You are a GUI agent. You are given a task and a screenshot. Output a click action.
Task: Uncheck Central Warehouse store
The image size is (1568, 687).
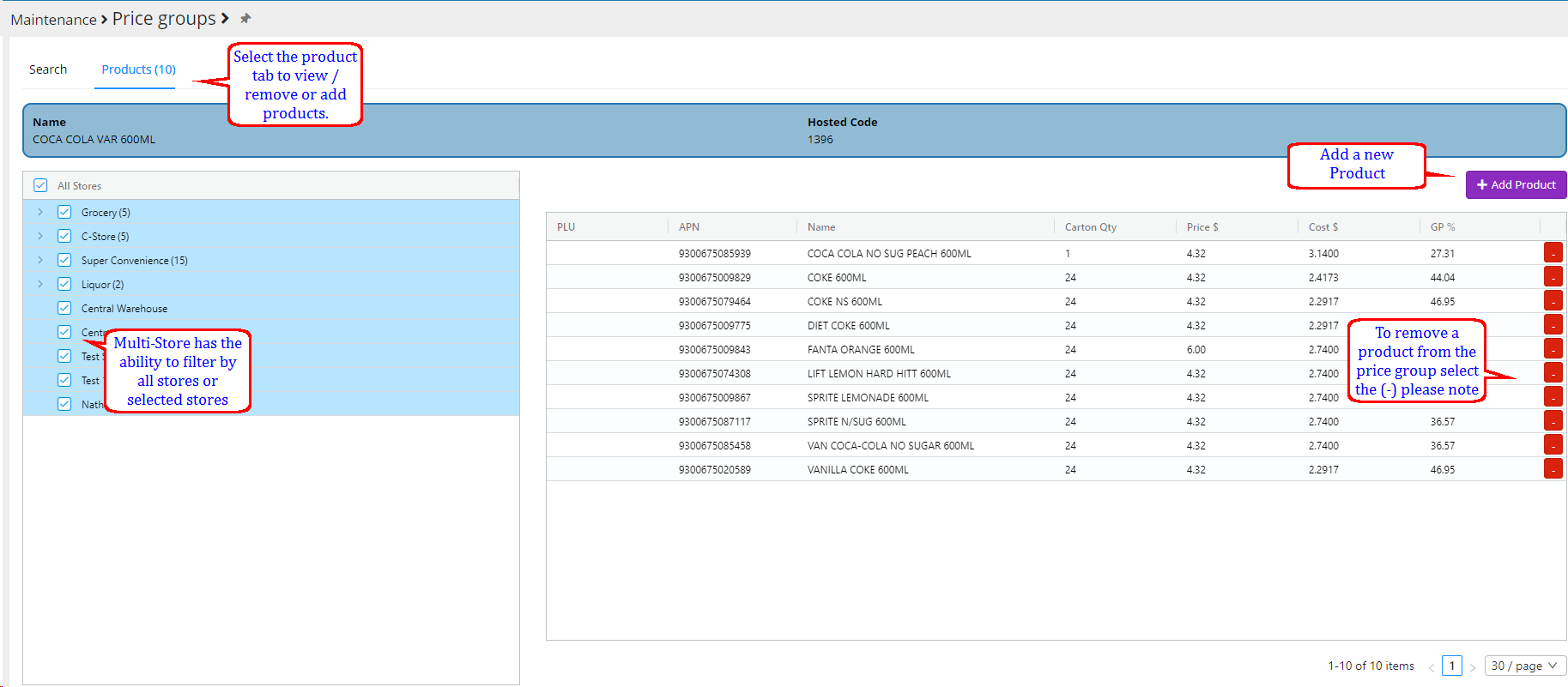tap(64, 308)
